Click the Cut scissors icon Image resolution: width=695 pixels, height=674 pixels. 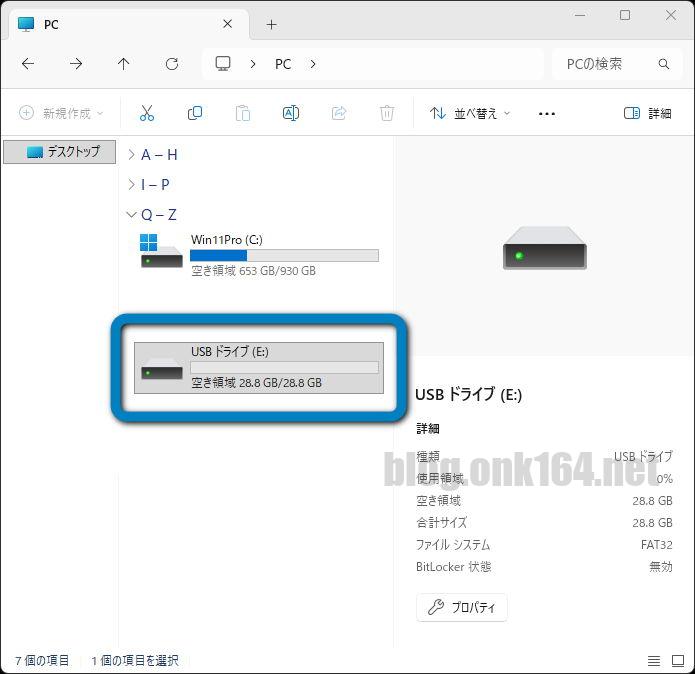click(147, 113)
